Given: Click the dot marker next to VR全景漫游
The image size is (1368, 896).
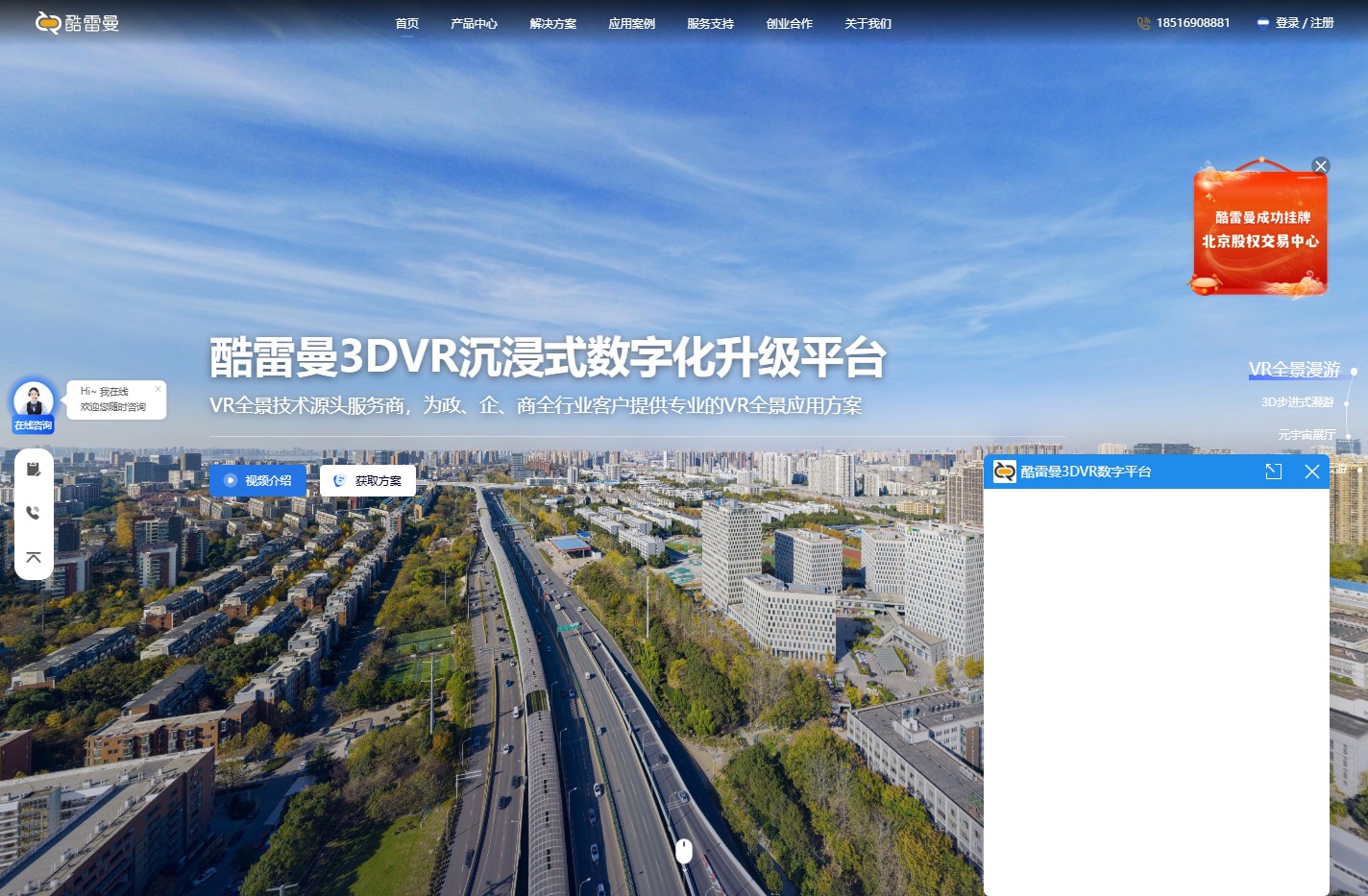Looking at the screenshot, I should tap(1354, 371).
